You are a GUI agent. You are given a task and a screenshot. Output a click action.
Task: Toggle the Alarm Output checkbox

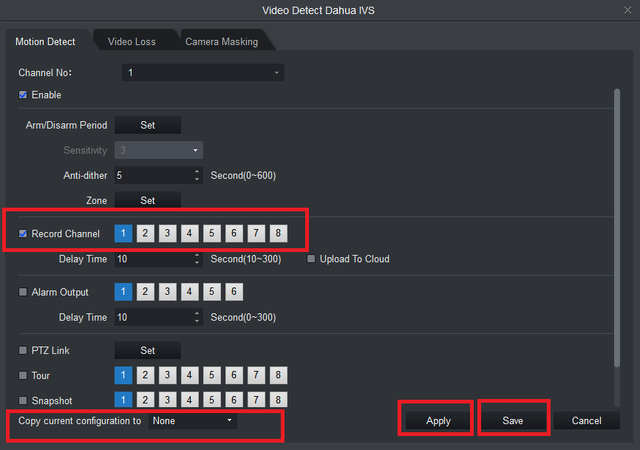pyautogui.click(x=23, y=292)
